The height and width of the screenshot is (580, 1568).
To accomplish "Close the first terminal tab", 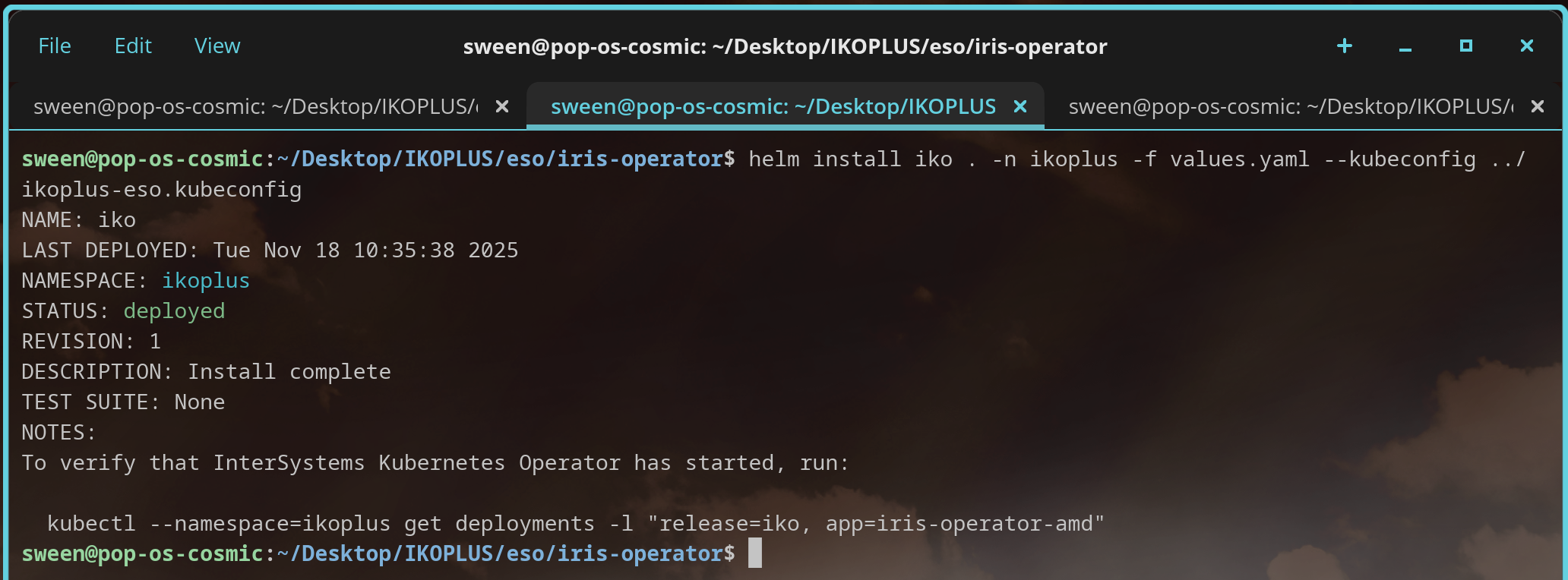I will [501, 107].
